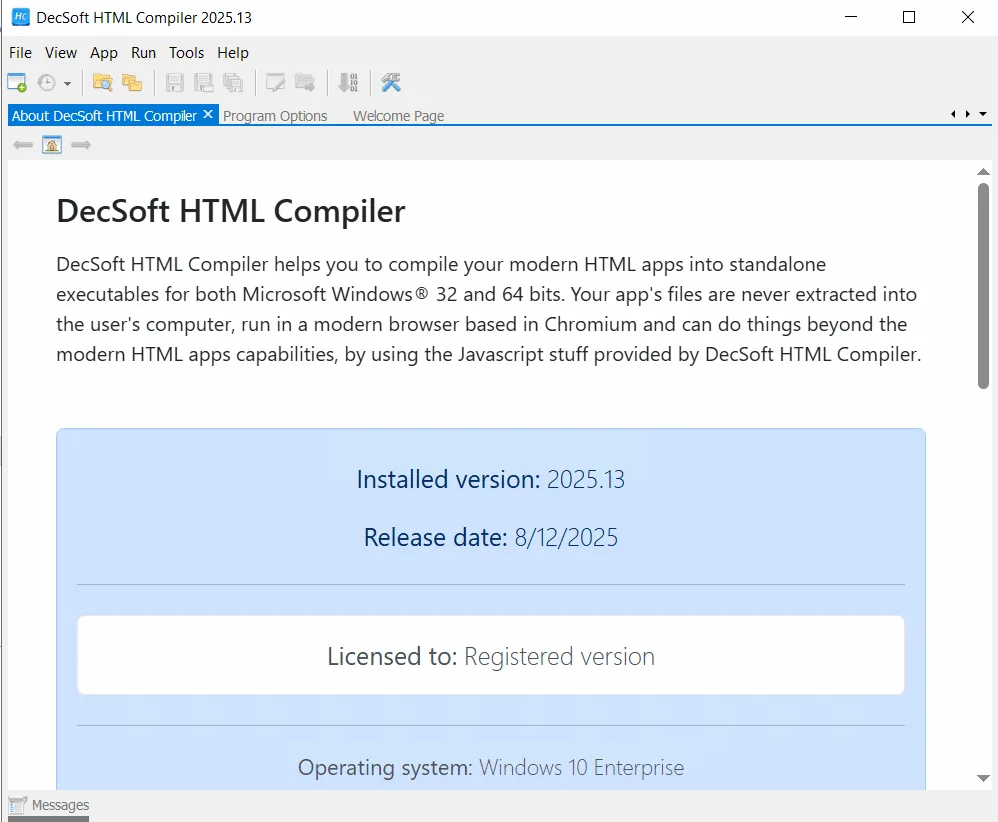
Task: Click the browser forward arrow
Action: click(x=81, y=145)
